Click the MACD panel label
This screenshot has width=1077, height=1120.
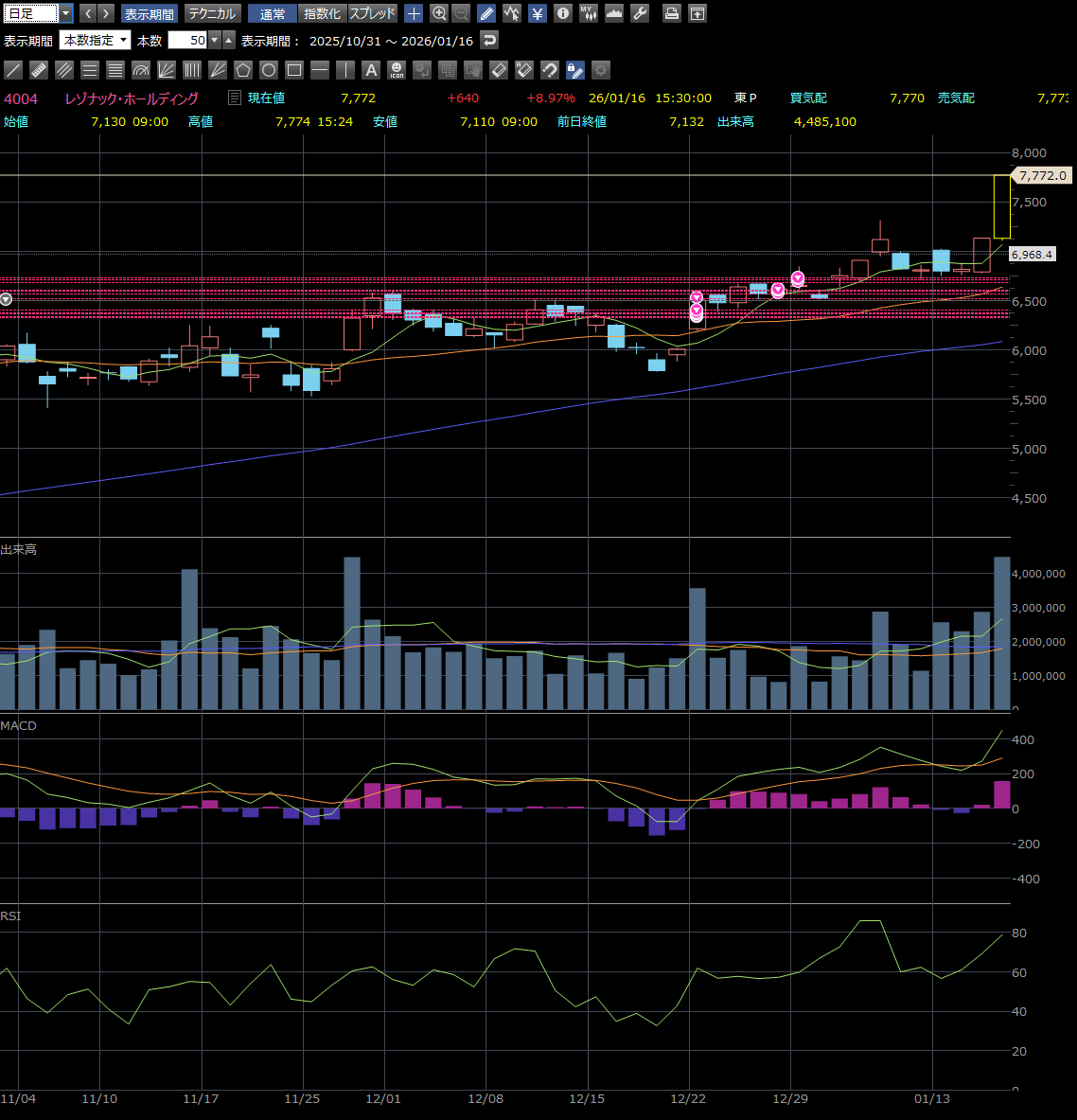click(19, 726)
